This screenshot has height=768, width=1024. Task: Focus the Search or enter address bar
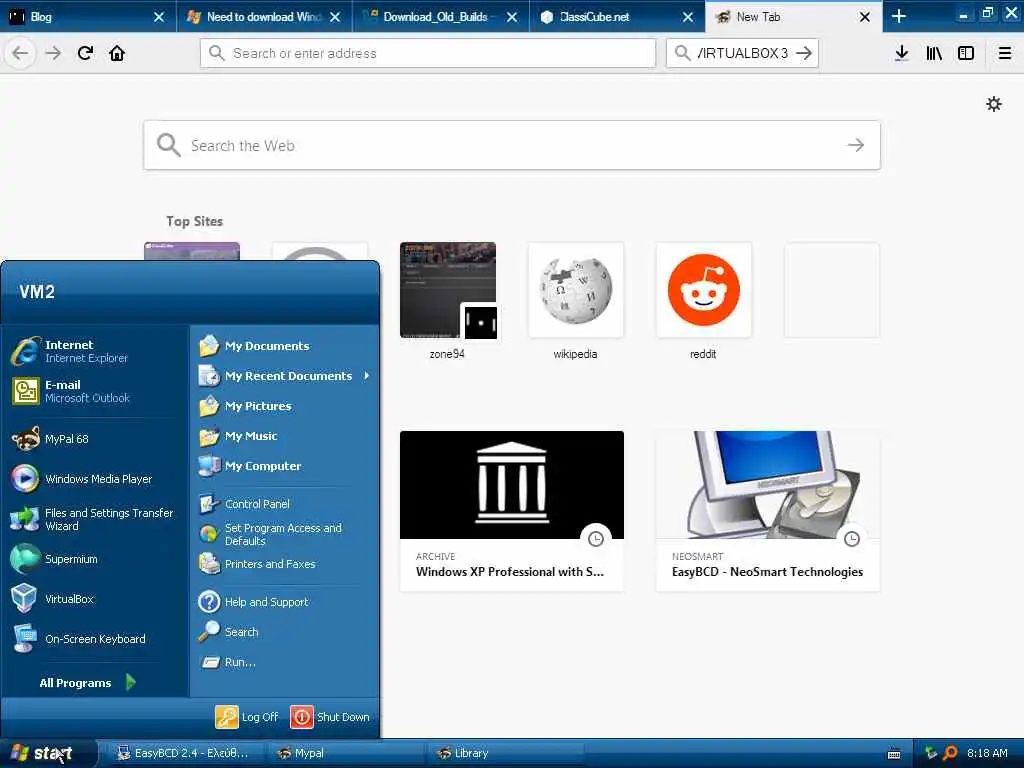click(x=428, y=53)
